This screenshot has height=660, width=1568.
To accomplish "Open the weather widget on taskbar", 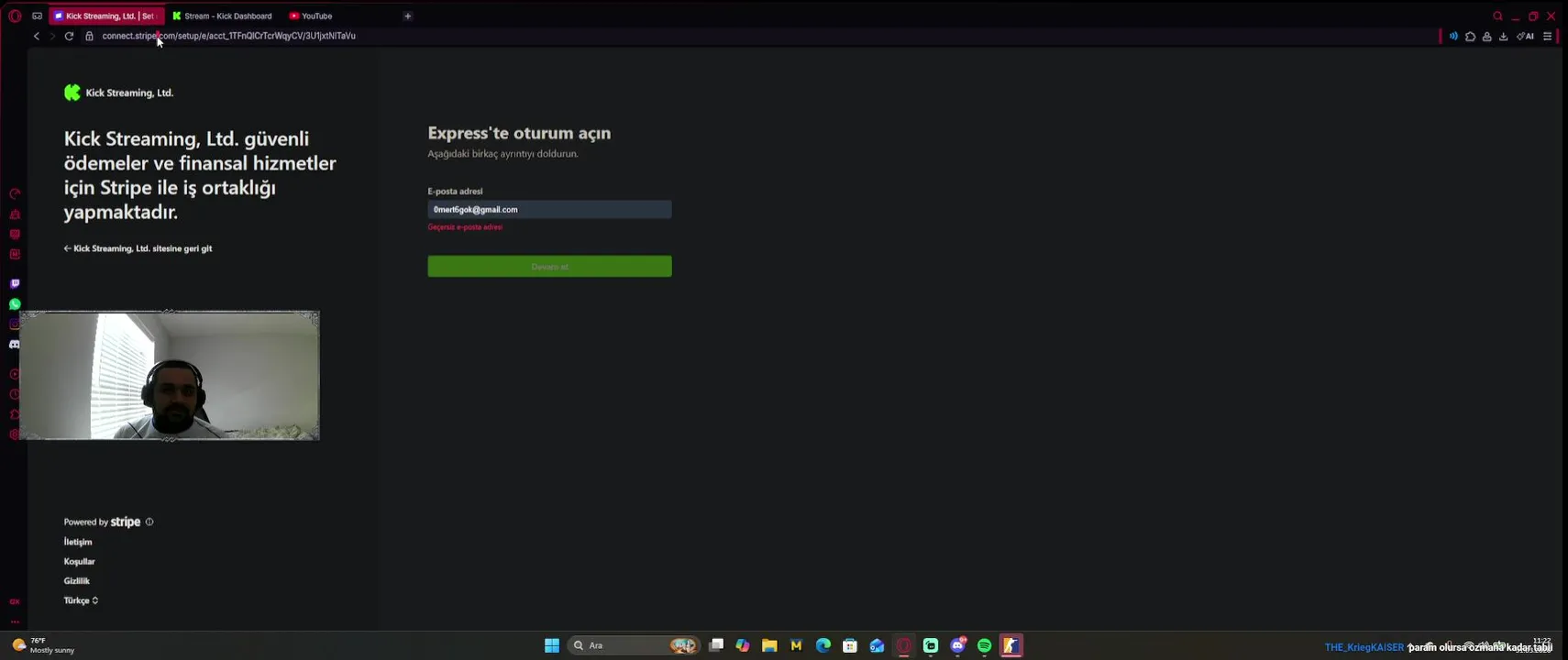I will point(43,645).
